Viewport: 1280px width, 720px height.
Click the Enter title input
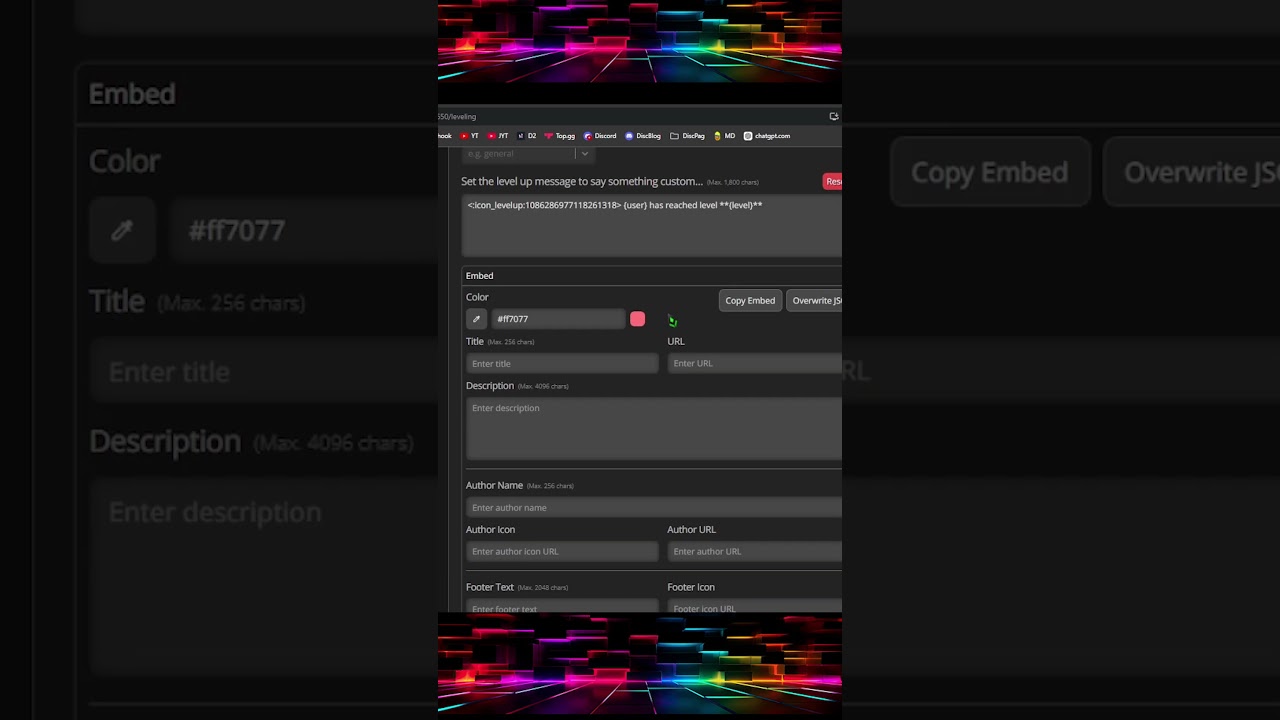(x=562, y=364)
